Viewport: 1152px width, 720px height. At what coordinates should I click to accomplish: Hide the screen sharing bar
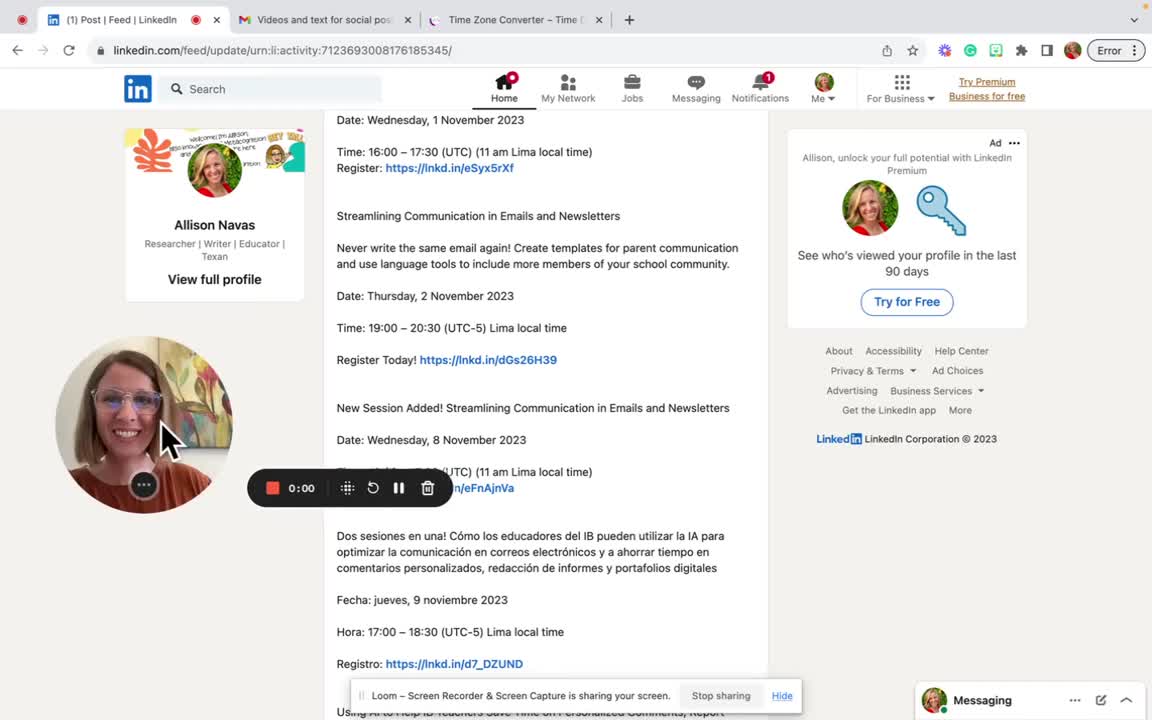click(x=782, y=696)
